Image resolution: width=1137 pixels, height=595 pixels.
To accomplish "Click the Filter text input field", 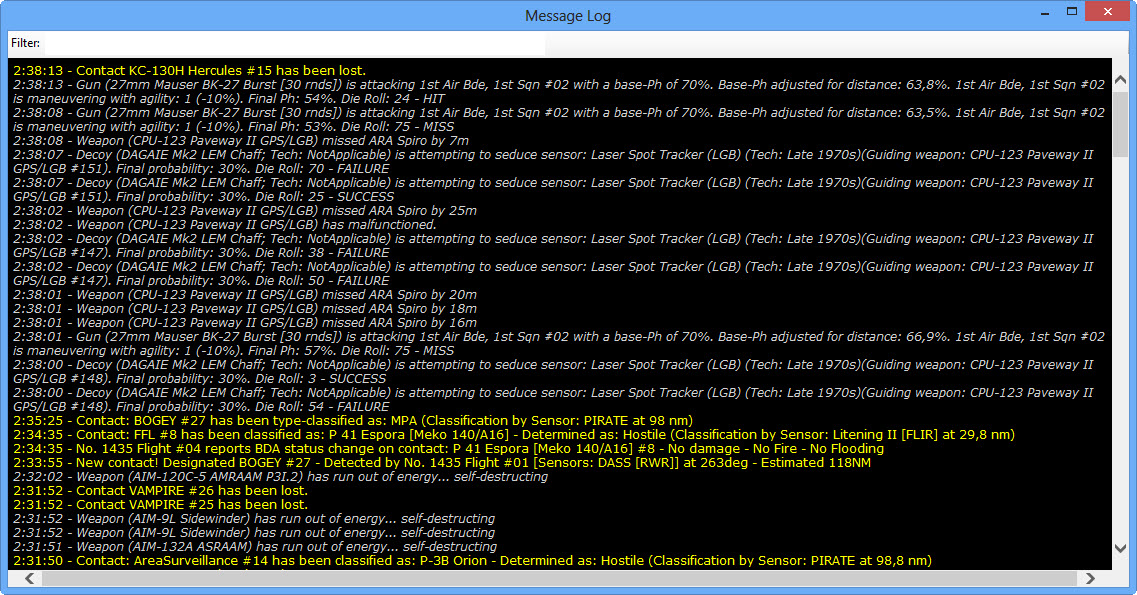I will (x=294, y=43).
